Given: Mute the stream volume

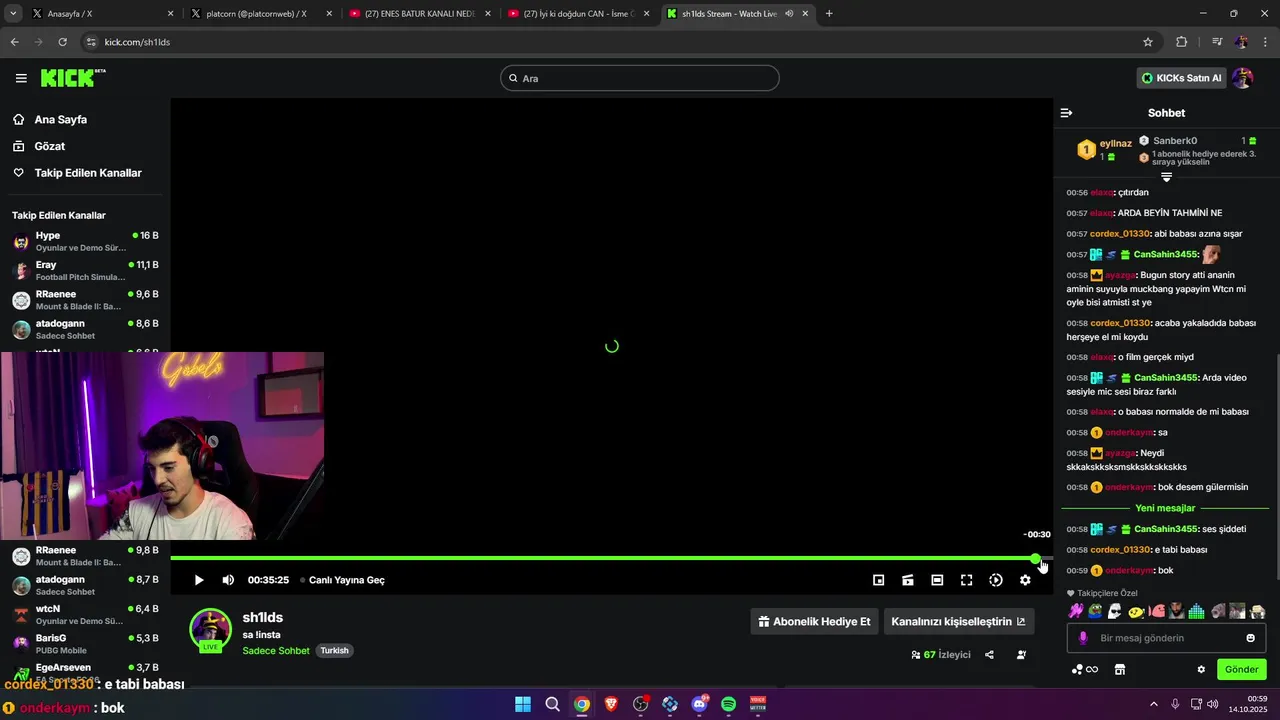Looking at the screenshot, I should (228, 580).
